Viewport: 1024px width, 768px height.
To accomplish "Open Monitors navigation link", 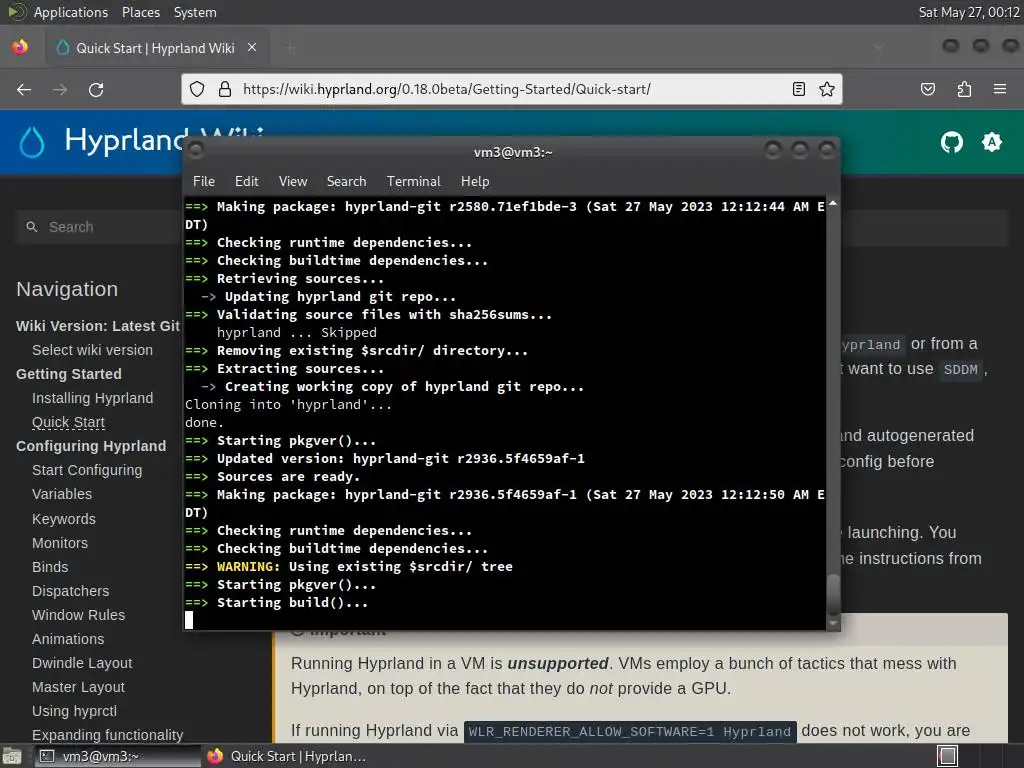I will [59, 543].
